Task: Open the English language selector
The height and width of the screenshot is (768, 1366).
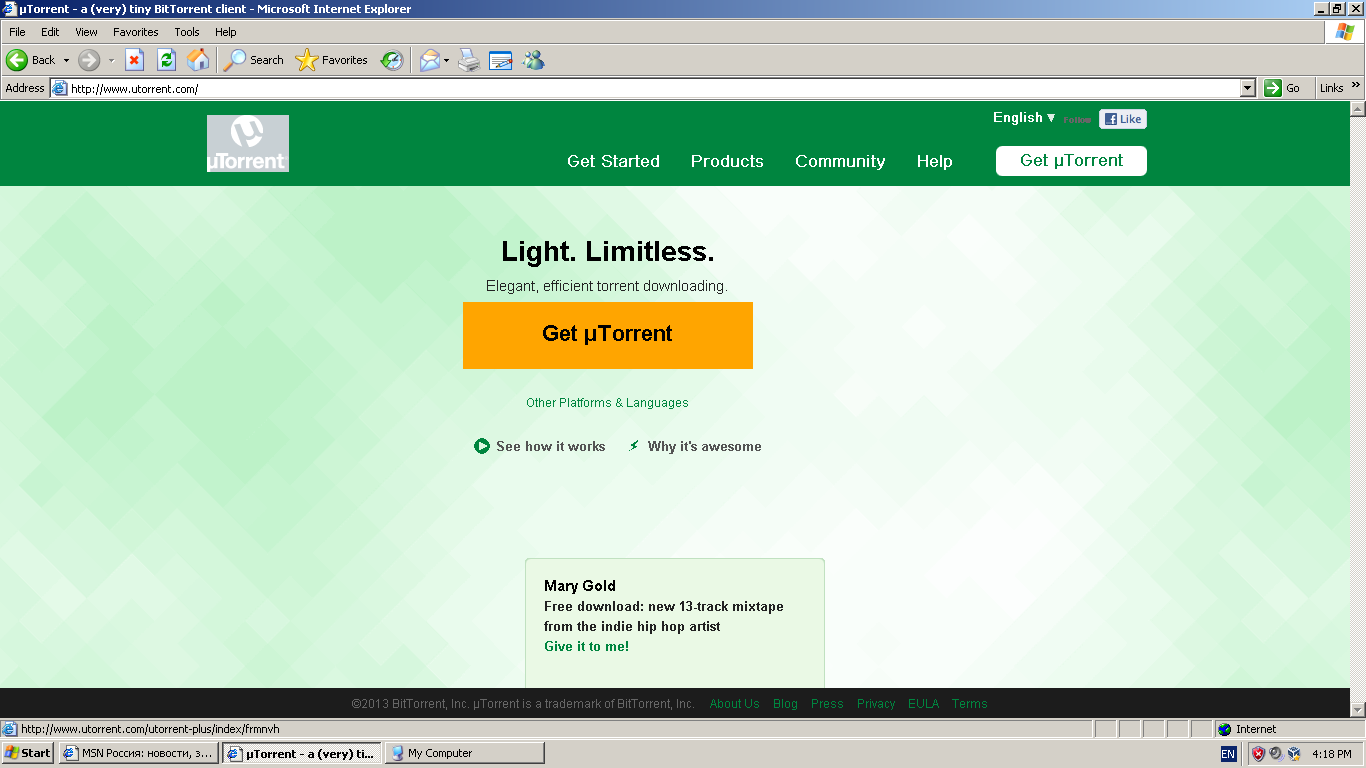Action: [1024, 118]
